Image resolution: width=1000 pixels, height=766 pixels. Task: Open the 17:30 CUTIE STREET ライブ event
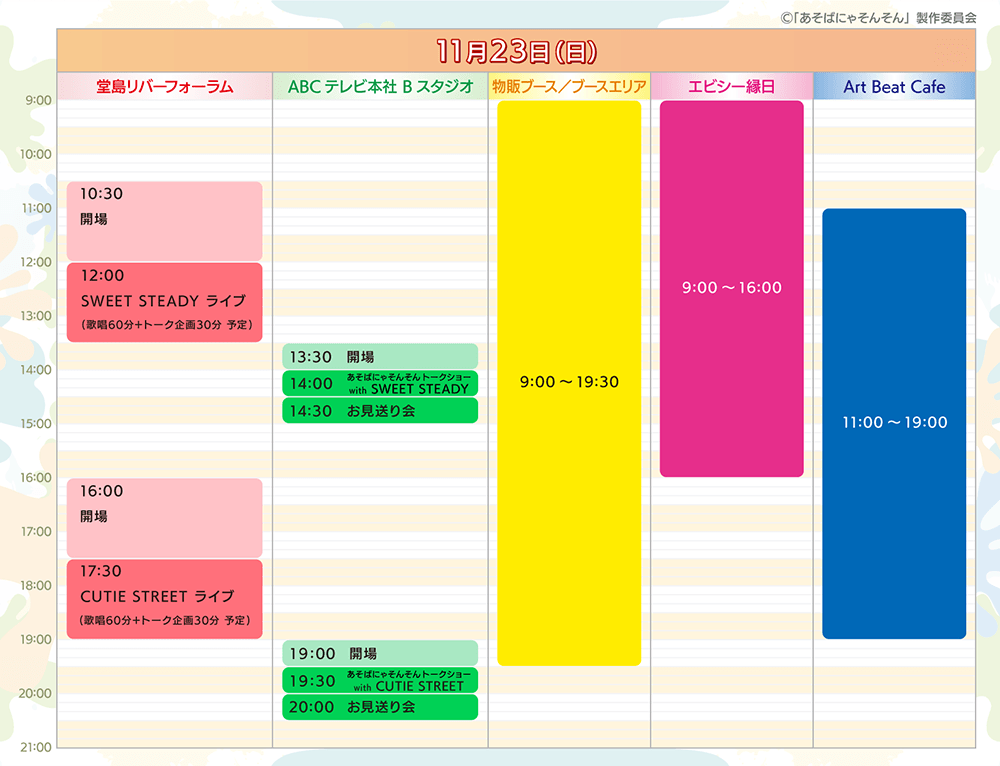click(x=165, y=598)
